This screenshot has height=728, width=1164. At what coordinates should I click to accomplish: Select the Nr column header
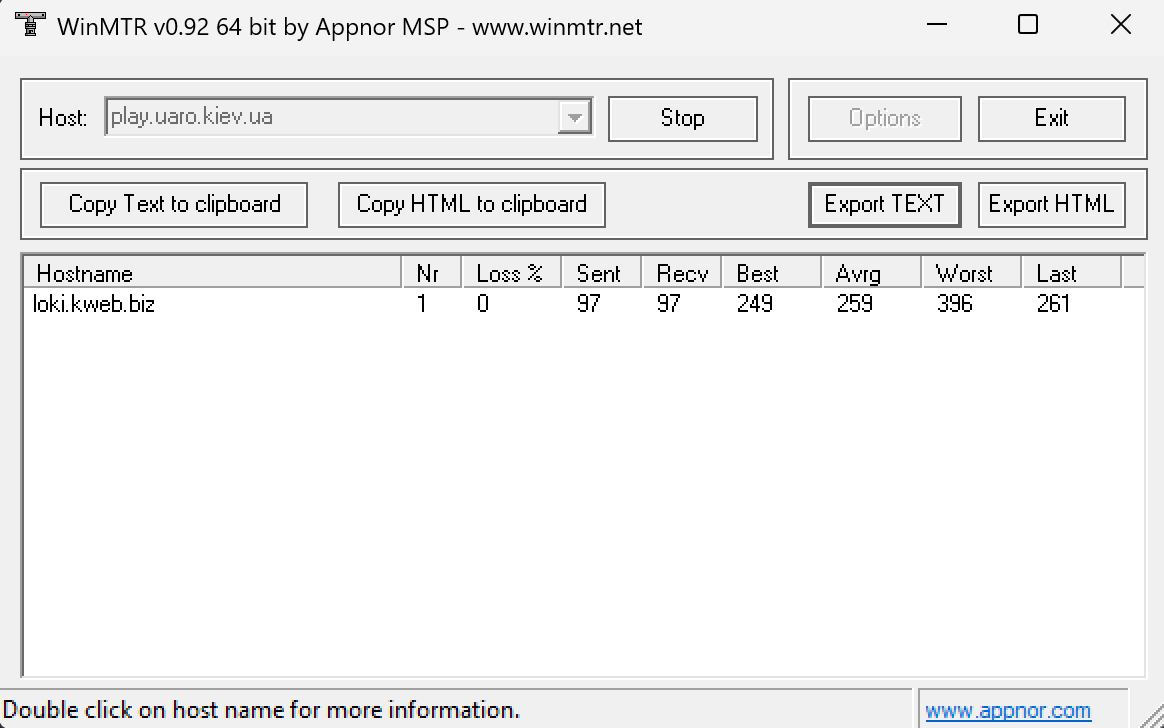click(x=431, y=273)
